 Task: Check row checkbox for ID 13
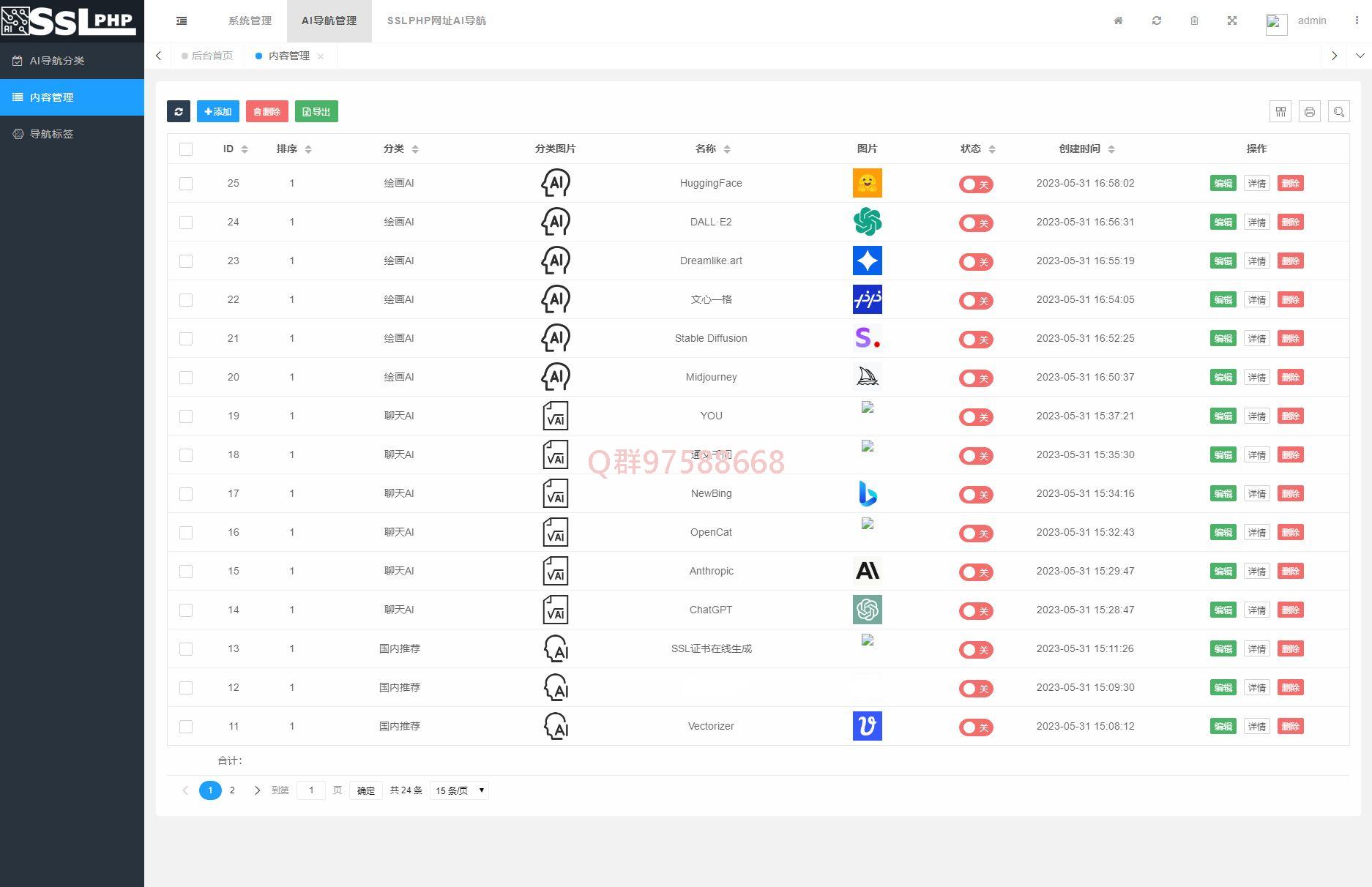[x=186, y=649]
